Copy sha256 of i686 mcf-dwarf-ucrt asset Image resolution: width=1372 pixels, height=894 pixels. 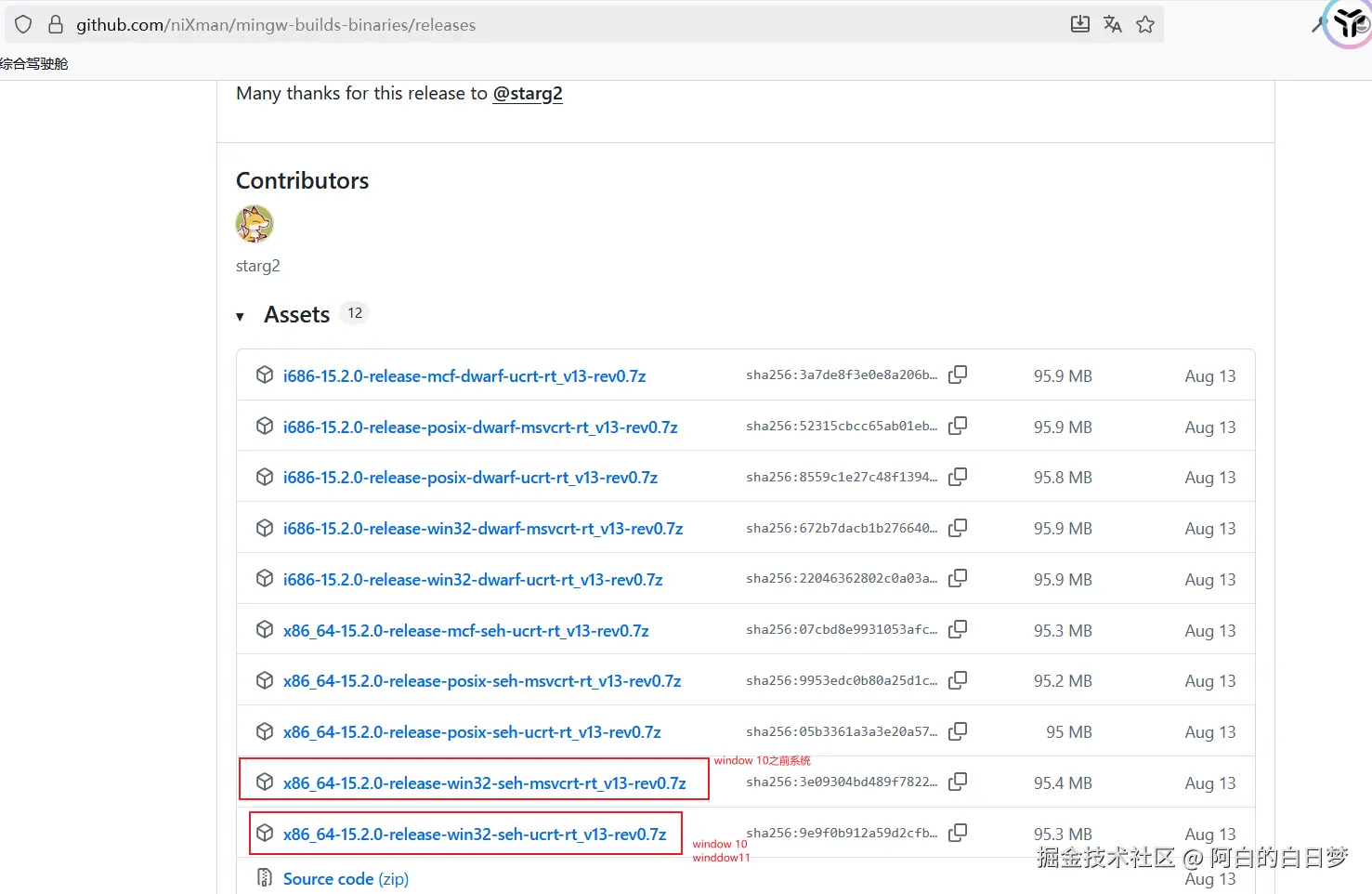point(958,375)
